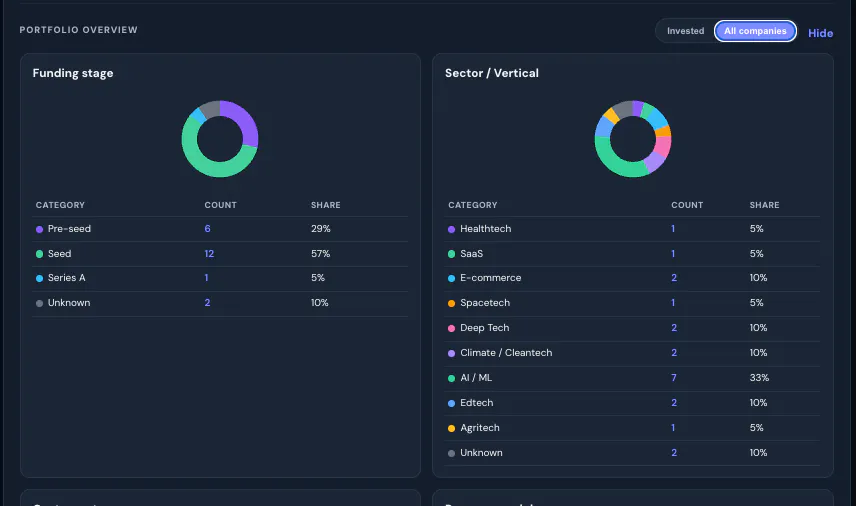Hide the Portfolio Overview section
856x506 pixels.
coord(820,33)
